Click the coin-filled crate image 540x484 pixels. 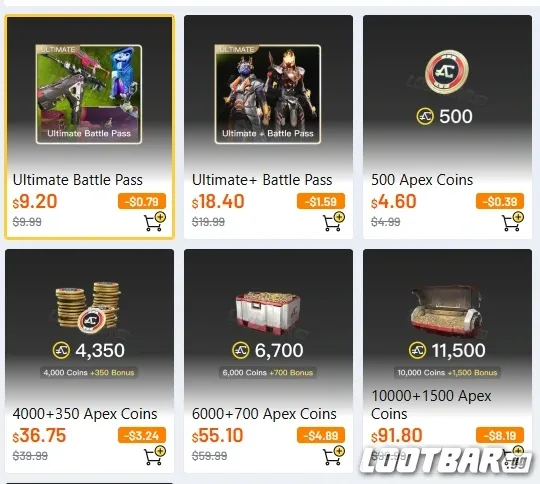pos(268,310)
